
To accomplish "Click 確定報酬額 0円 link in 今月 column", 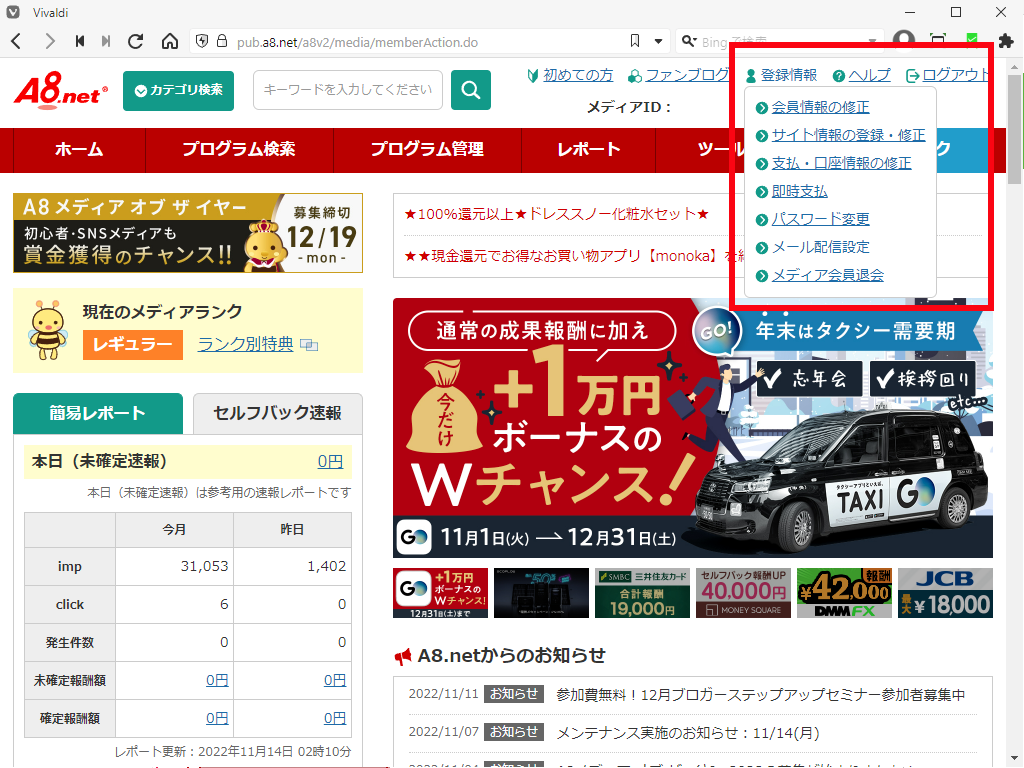I will [217, 718].
